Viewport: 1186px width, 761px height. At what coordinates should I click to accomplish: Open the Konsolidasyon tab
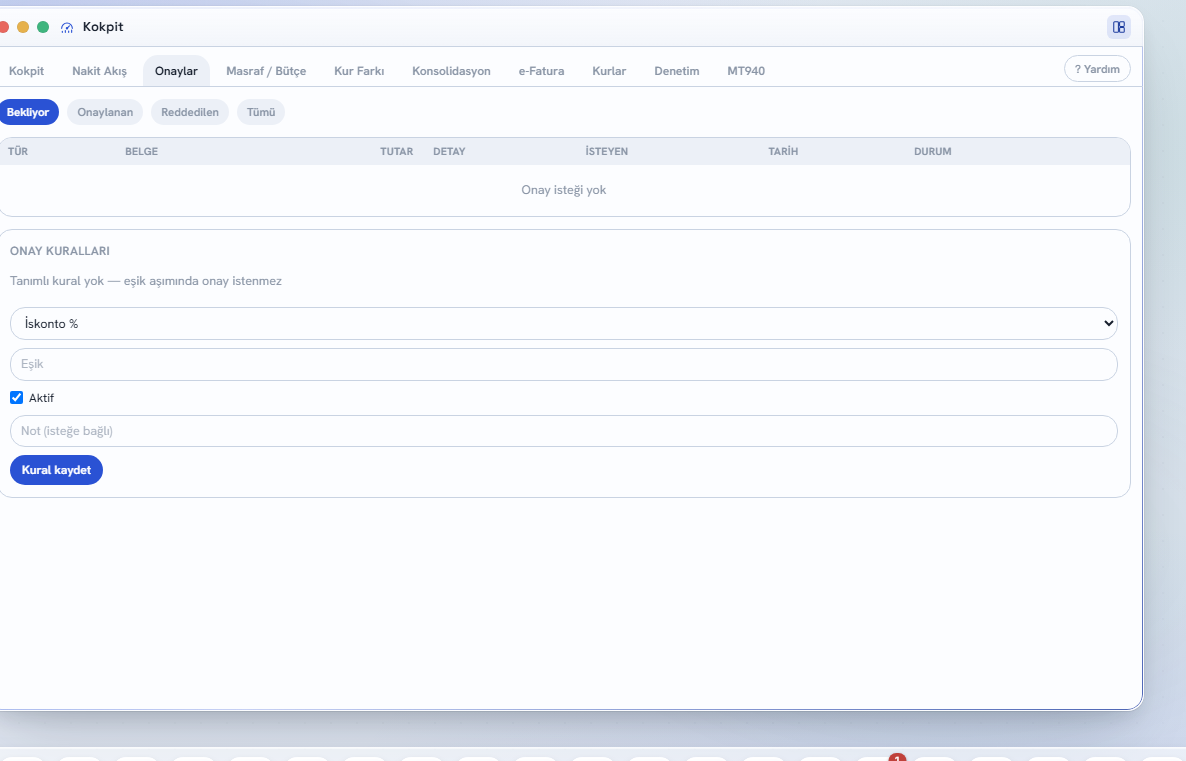pyautogui.click(x=452, y=71)
